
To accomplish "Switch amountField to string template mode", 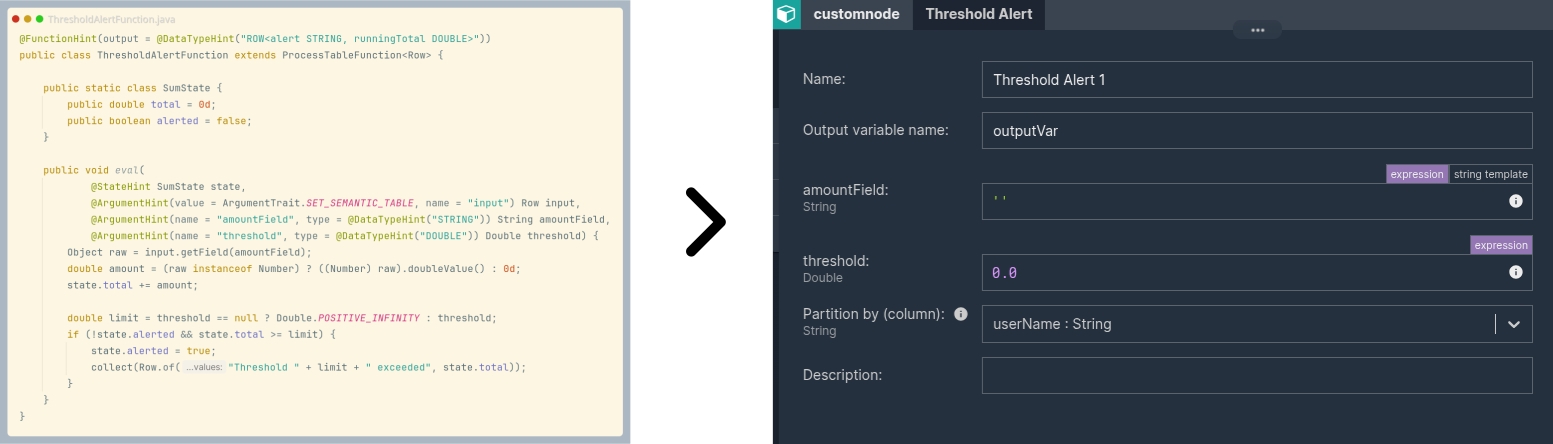I will click(1491, 174).
